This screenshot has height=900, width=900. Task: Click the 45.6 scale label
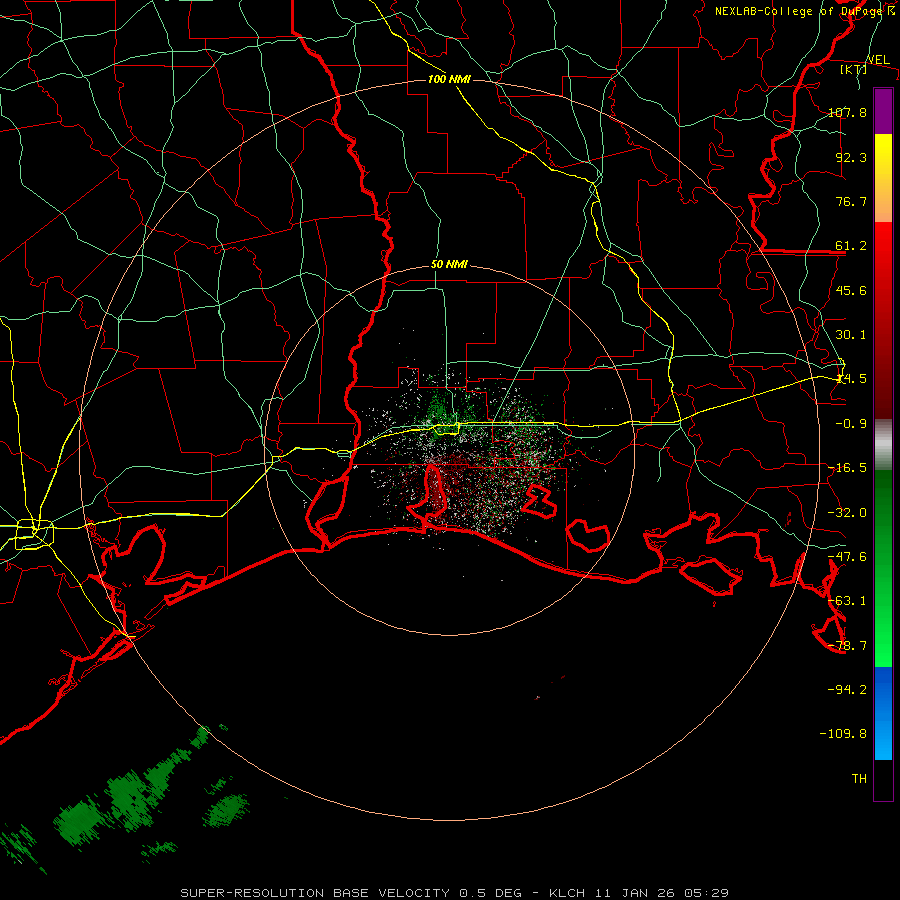pos(851,290)
